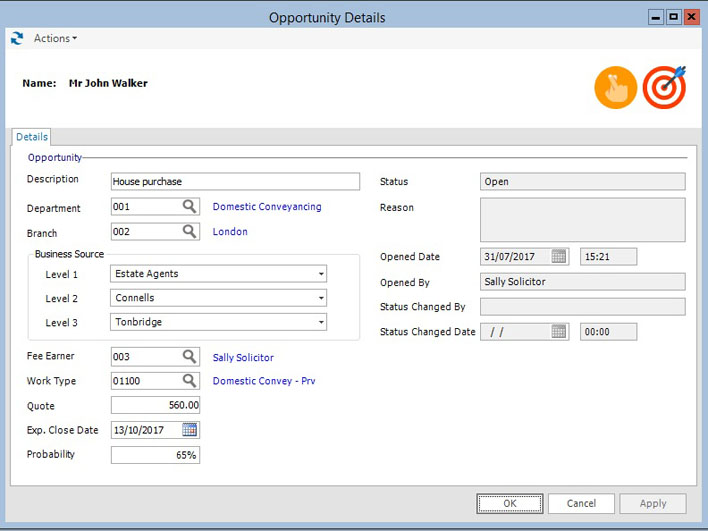The height and width of the screenshot is (531, 708).
Task: Expand the Level 3 Tonbridge dropdown
Action: 321,323
